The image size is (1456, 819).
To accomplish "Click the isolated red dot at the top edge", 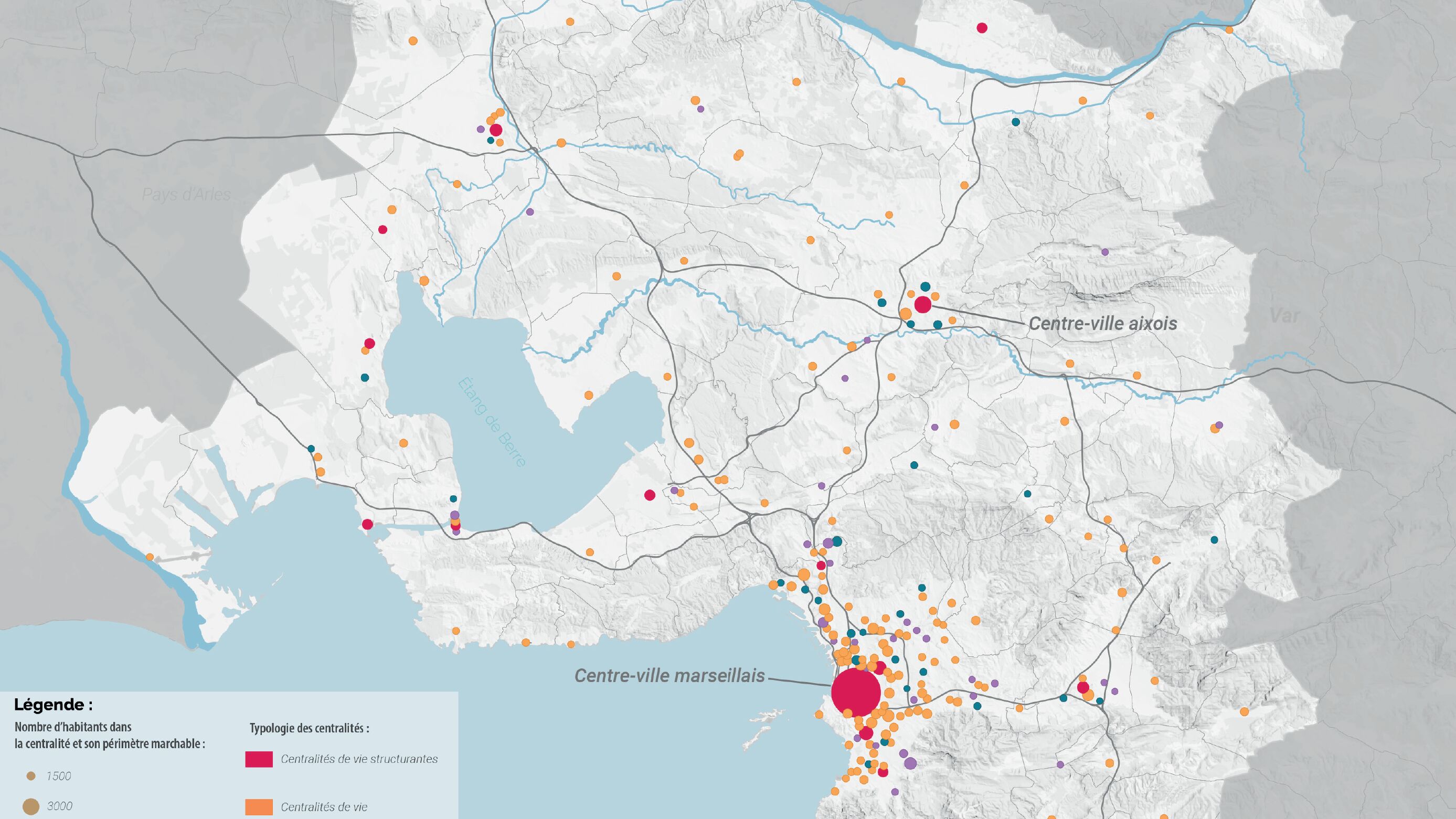I will pos(982,28).
